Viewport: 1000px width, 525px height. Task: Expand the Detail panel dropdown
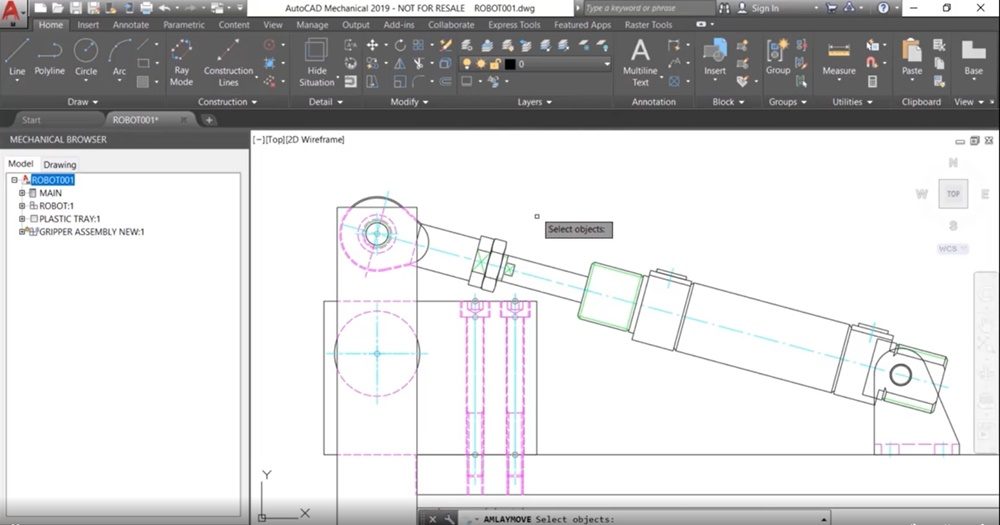pos(326,101)
